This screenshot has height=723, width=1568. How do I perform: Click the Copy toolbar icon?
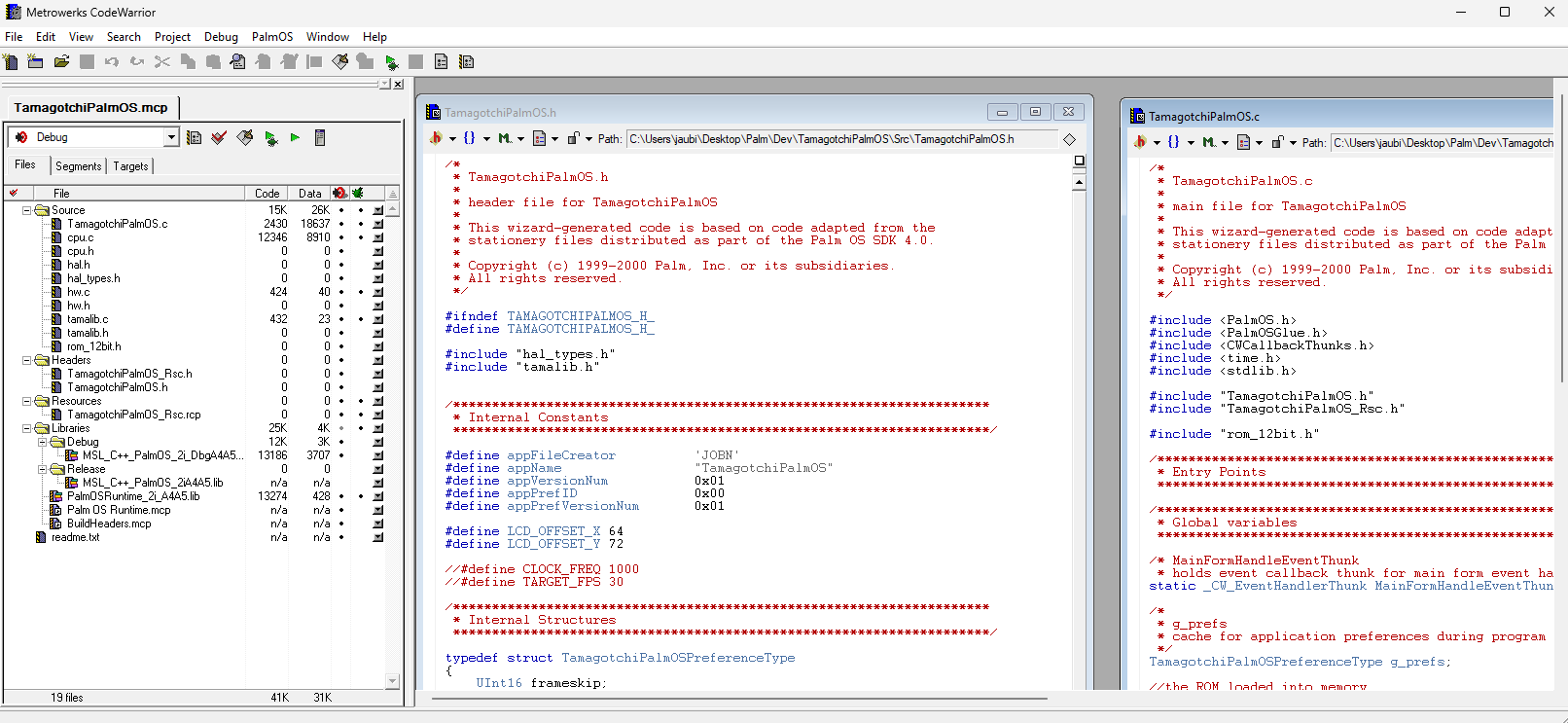[188, 61]
